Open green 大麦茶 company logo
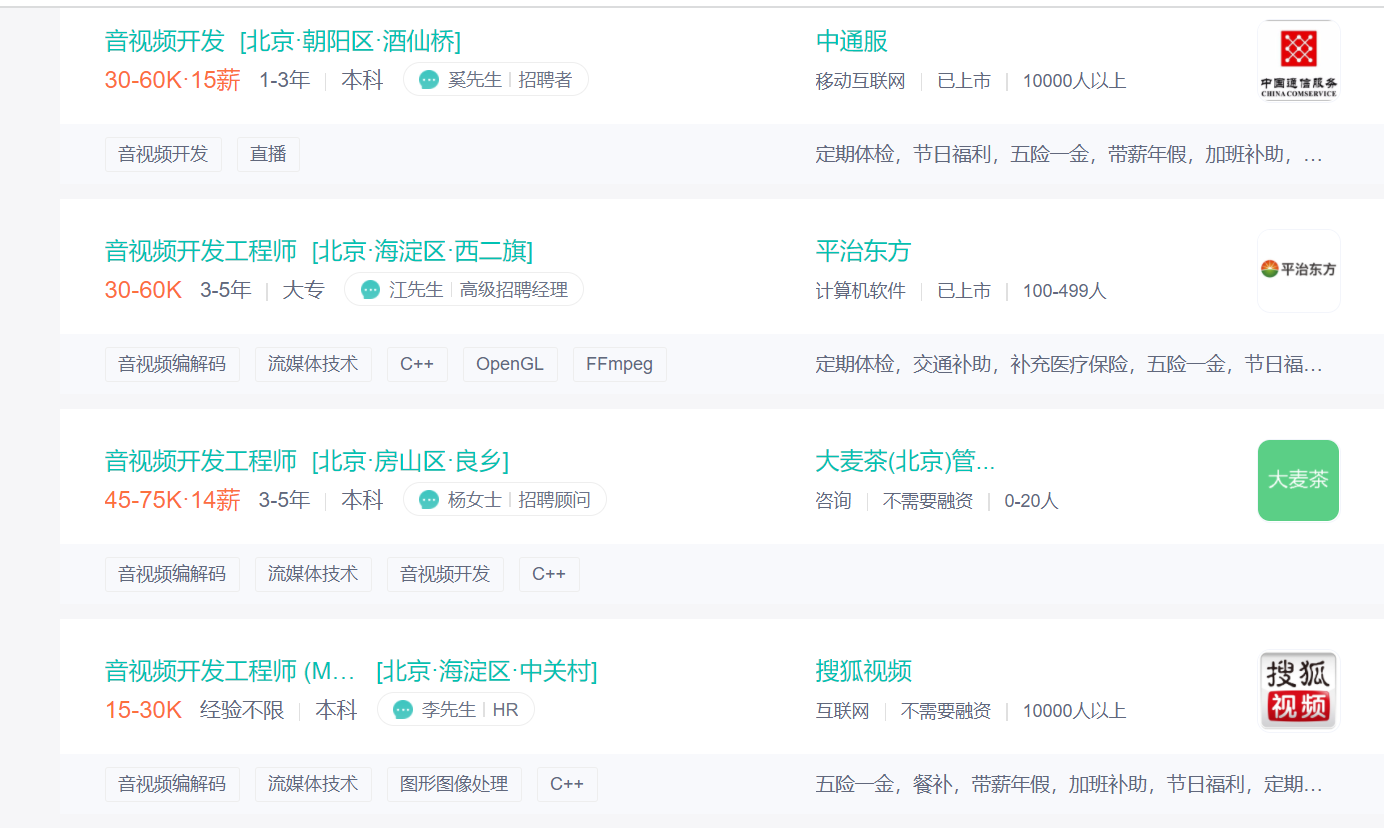 click(1298, 480)
